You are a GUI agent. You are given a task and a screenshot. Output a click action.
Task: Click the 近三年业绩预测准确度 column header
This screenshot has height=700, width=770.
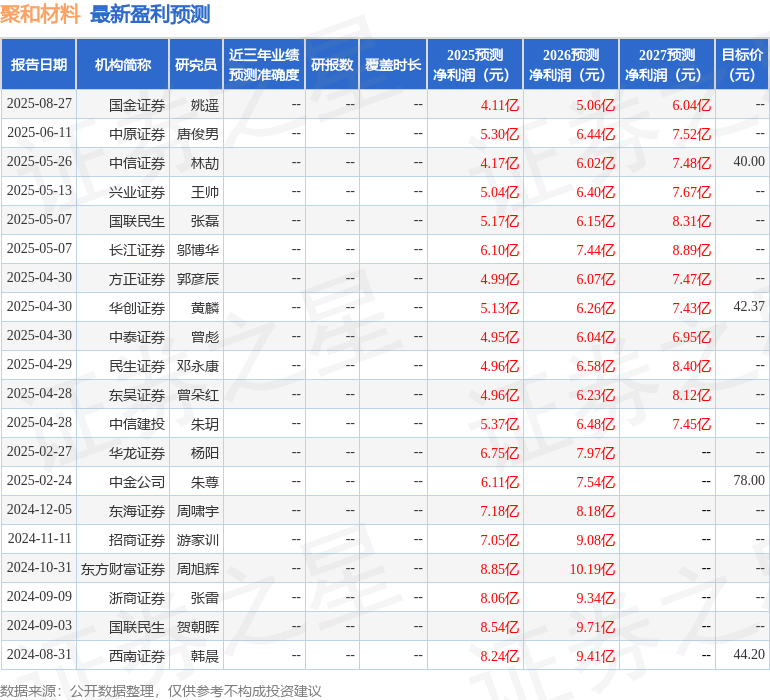(264, 65)
